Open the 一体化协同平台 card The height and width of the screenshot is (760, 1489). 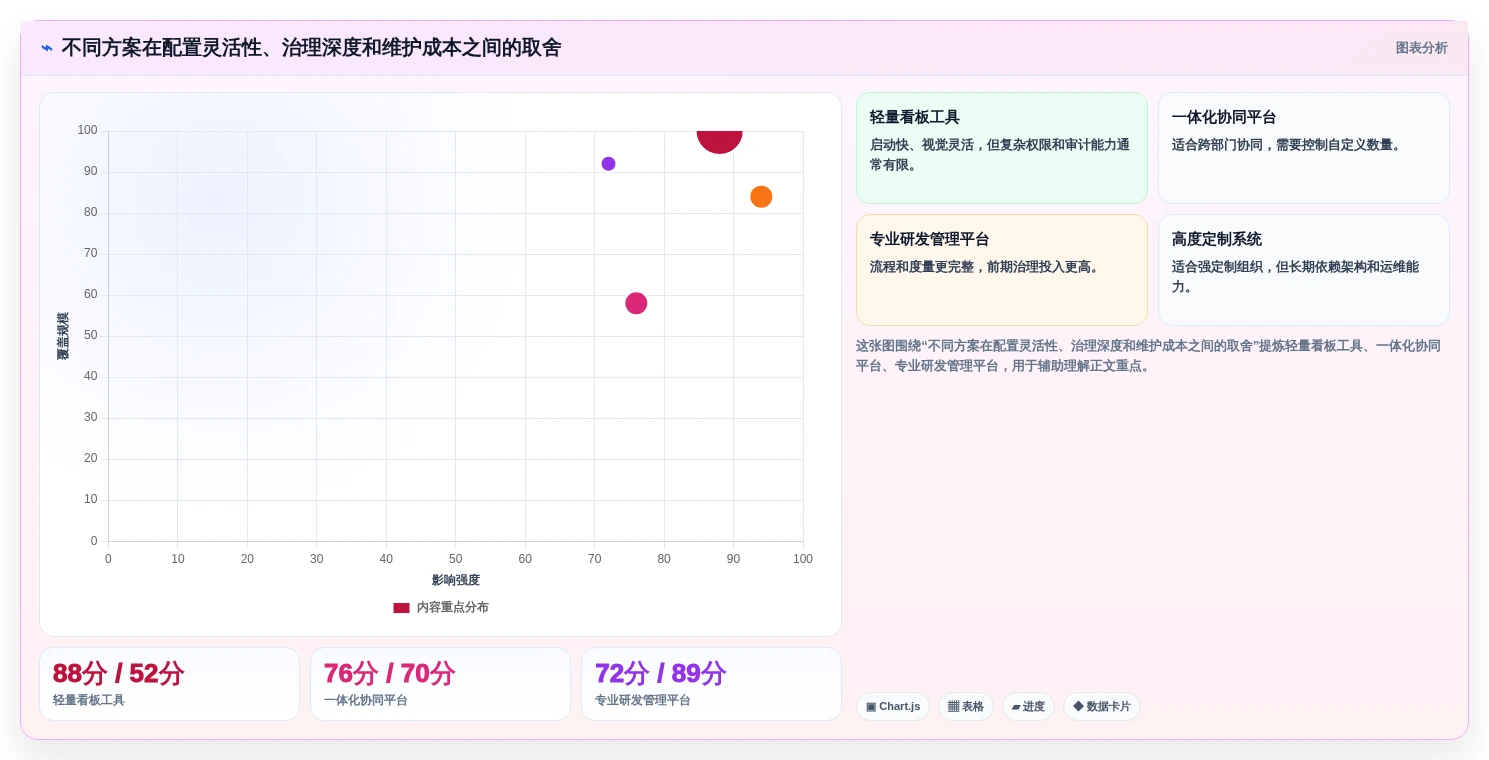coord(1304,148)
